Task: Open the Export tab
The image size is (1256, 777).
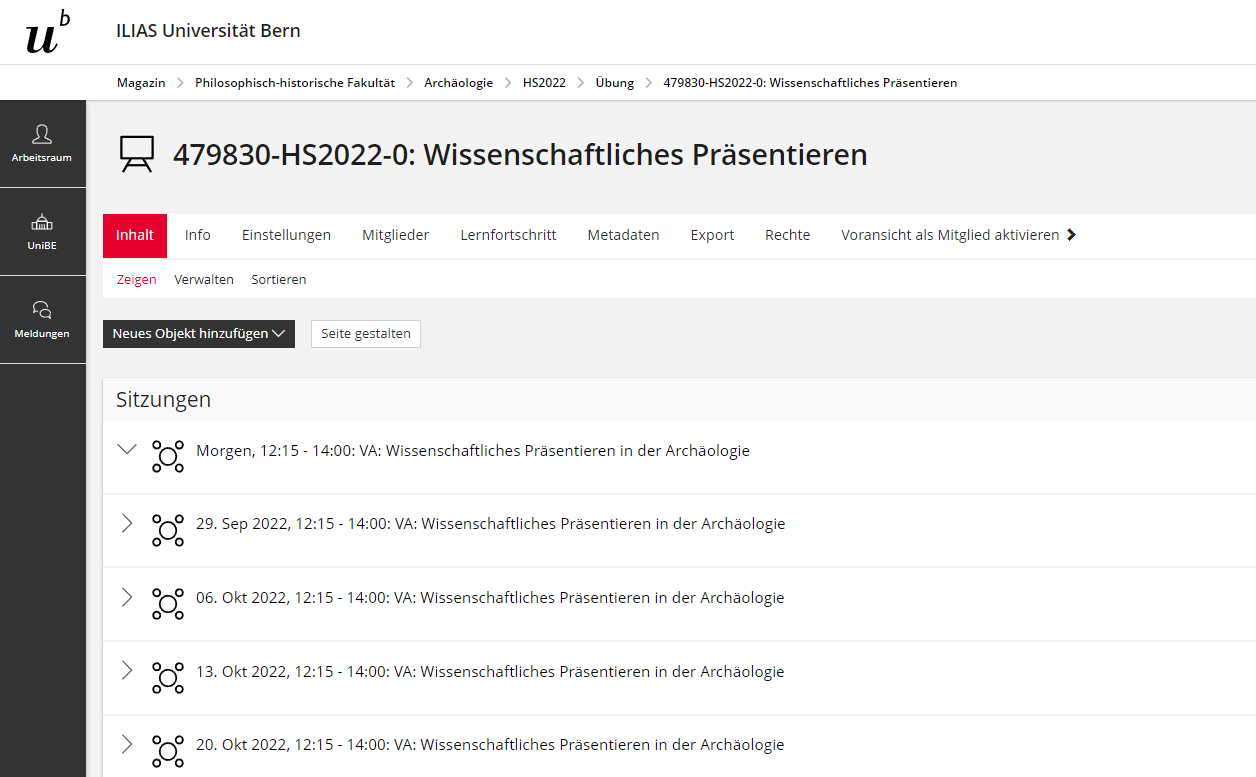Action: 712,235
